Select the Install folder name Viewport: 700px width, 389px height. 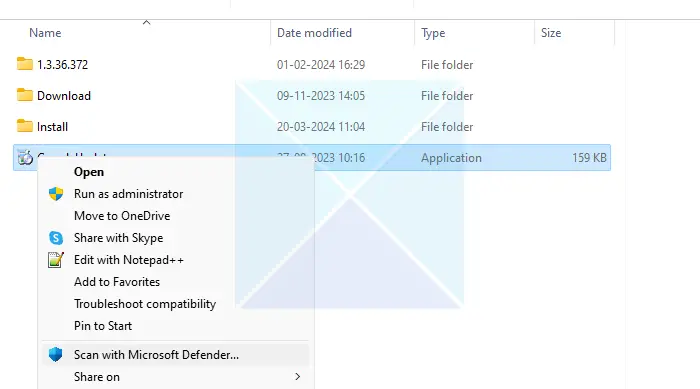(52, 127)
